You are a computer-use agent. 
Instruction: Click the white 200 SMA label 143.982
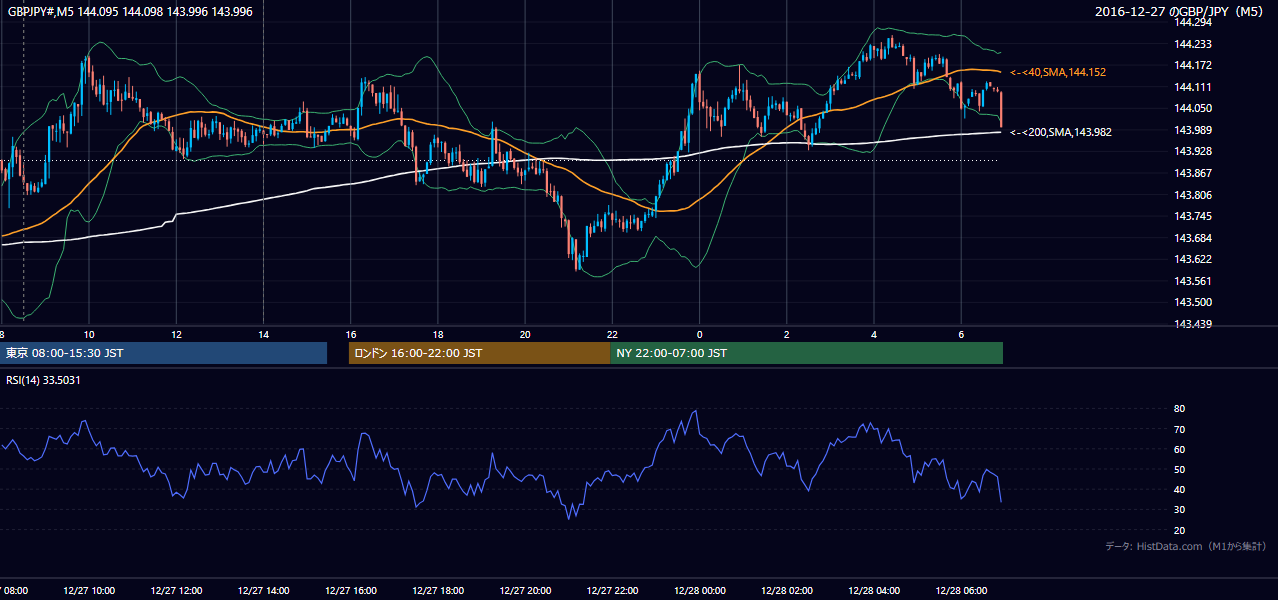point(1061,132)
